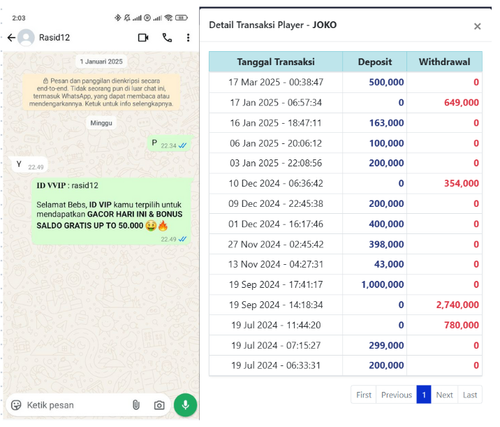Click the Detail Transaksi Player - JOKO title

pos(273,25)
